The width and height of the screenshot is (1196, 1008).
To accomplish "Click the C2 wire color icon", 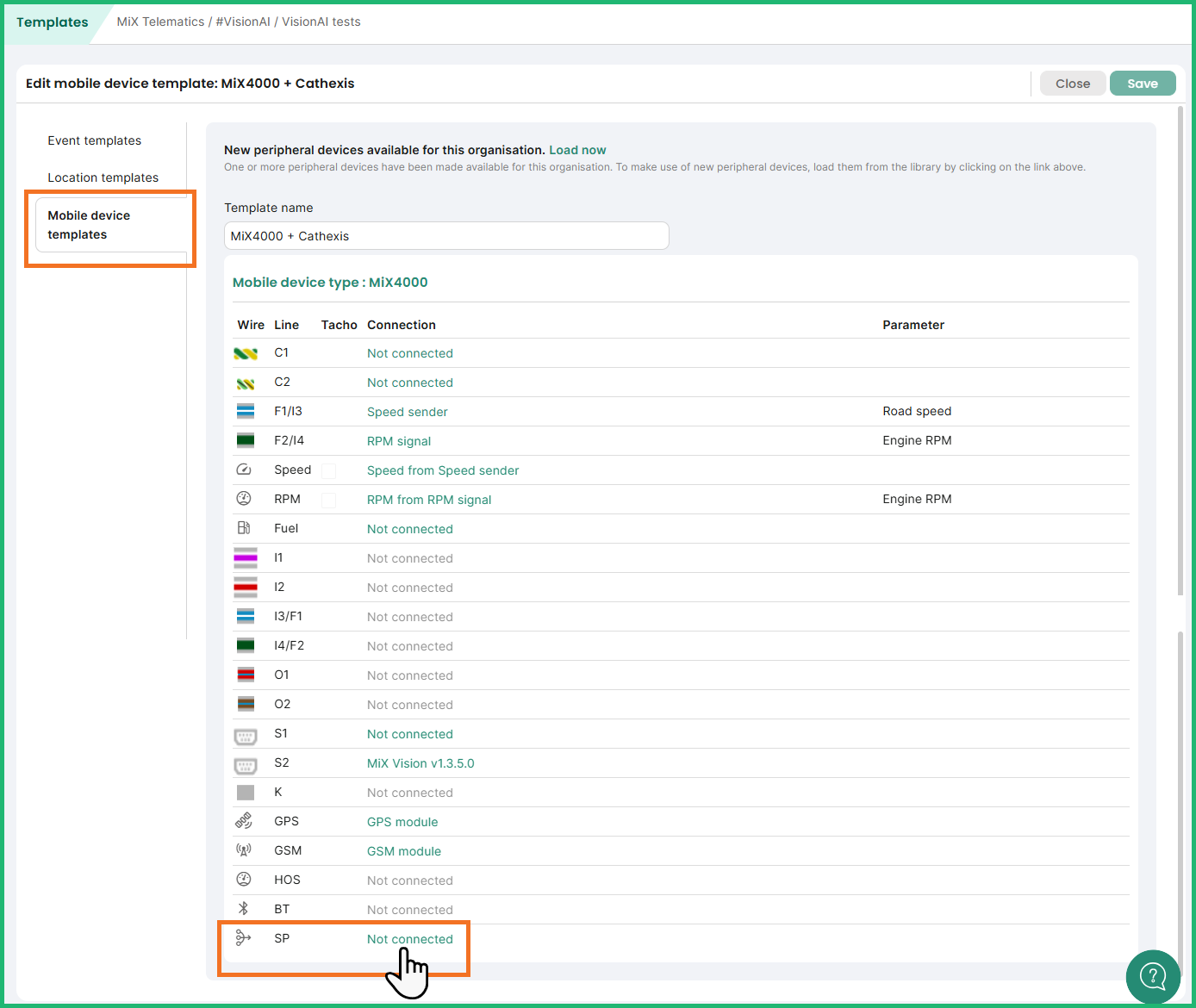I will (246, 383).
